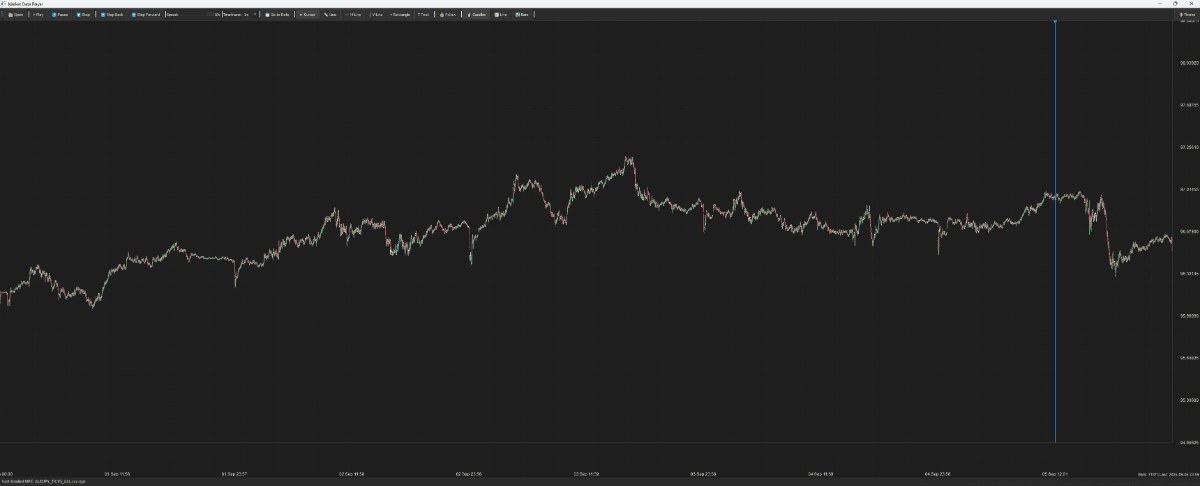The height and width of the screenshot is (486, 1200).
Task: Stop the playback
Action: (x=85, y=15)
